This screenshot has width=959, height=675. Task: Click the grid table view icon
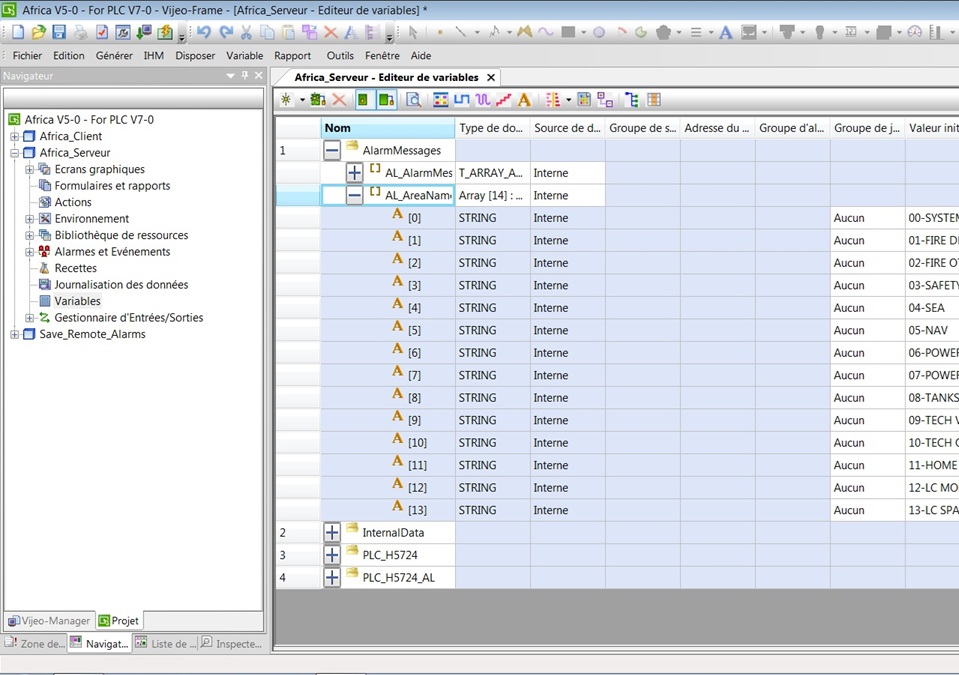click(654, 100)
